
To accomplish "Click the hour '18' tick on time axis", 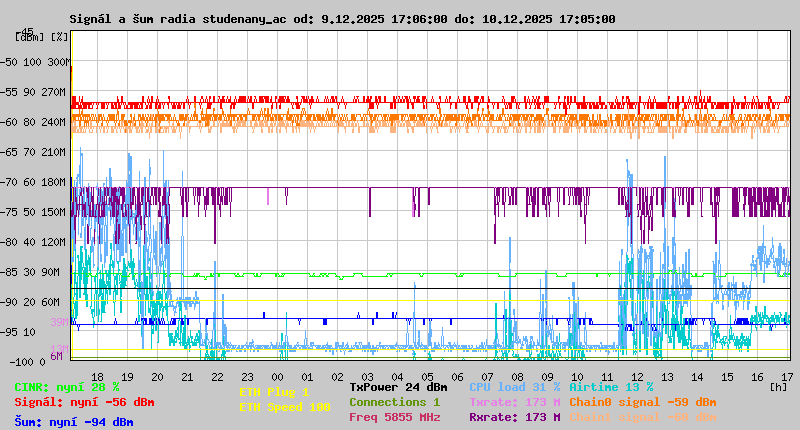I will pyautogui.click(x=97, y=377).
